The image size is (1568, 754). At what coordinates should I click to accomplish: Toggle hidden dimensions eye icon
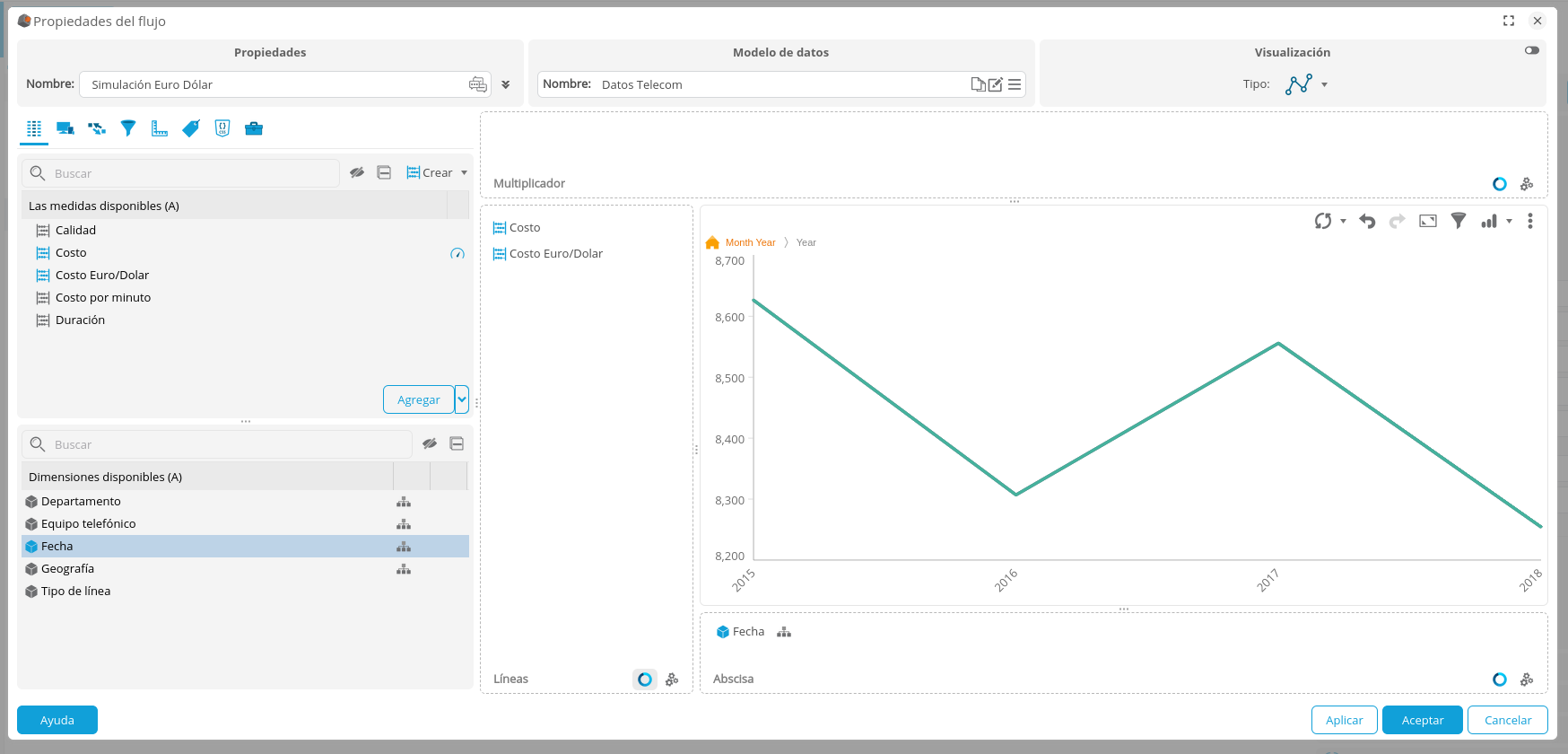click(x=430, y=443)
